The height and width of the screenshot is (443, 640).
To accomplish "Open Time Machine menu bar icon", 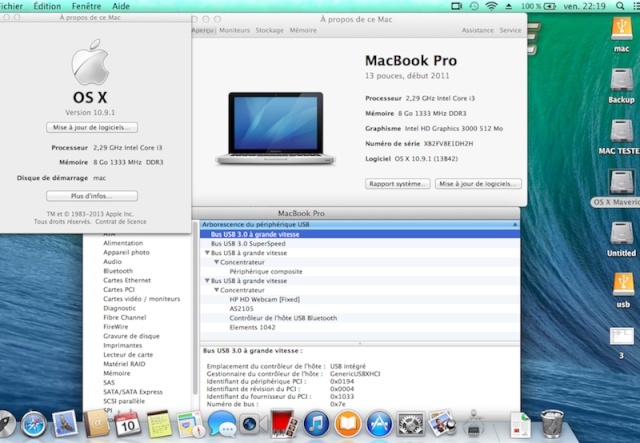I will click(474, 6).
